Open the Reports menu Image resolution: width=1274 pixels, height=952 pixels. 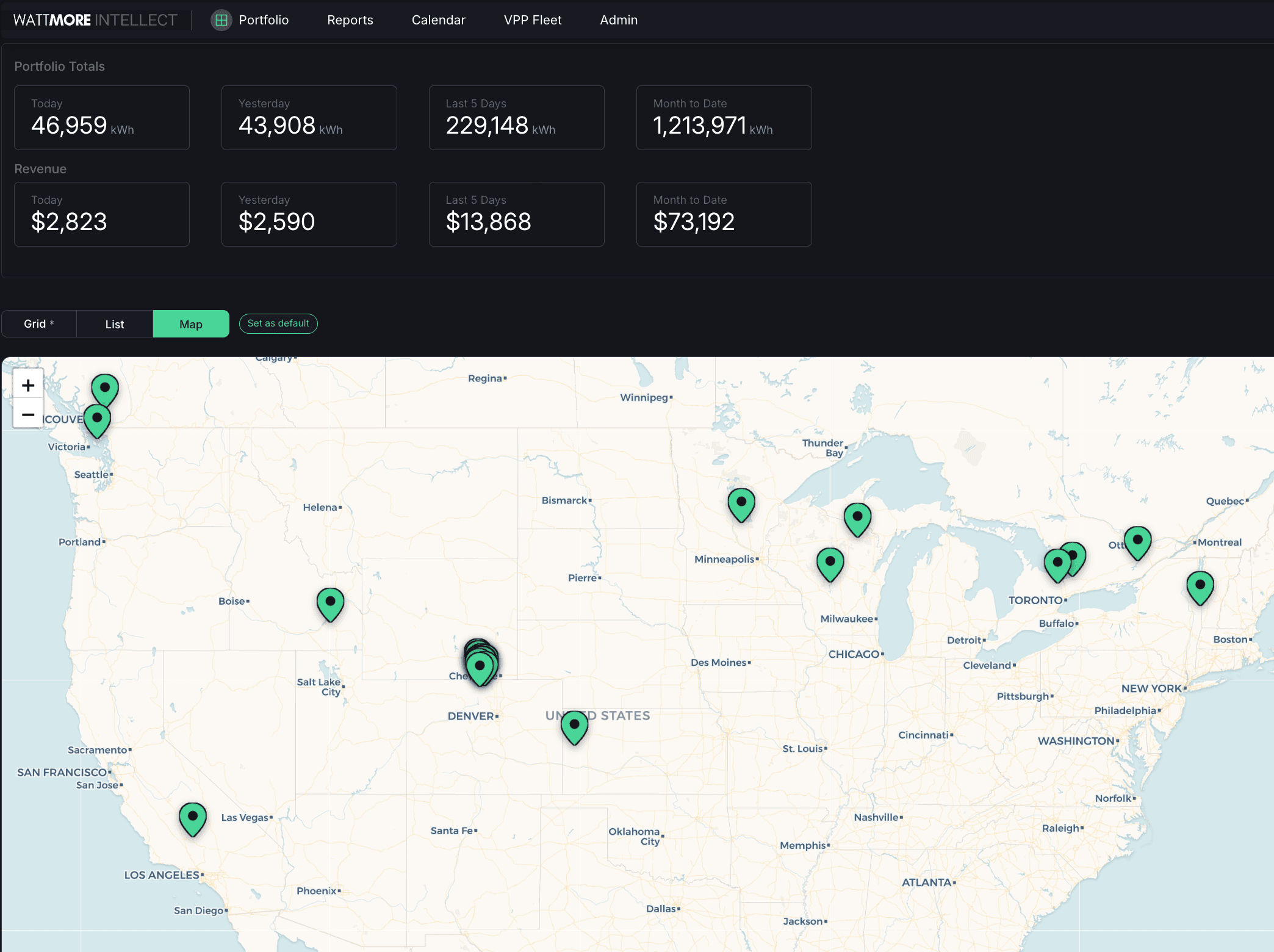tap(350, 20)
